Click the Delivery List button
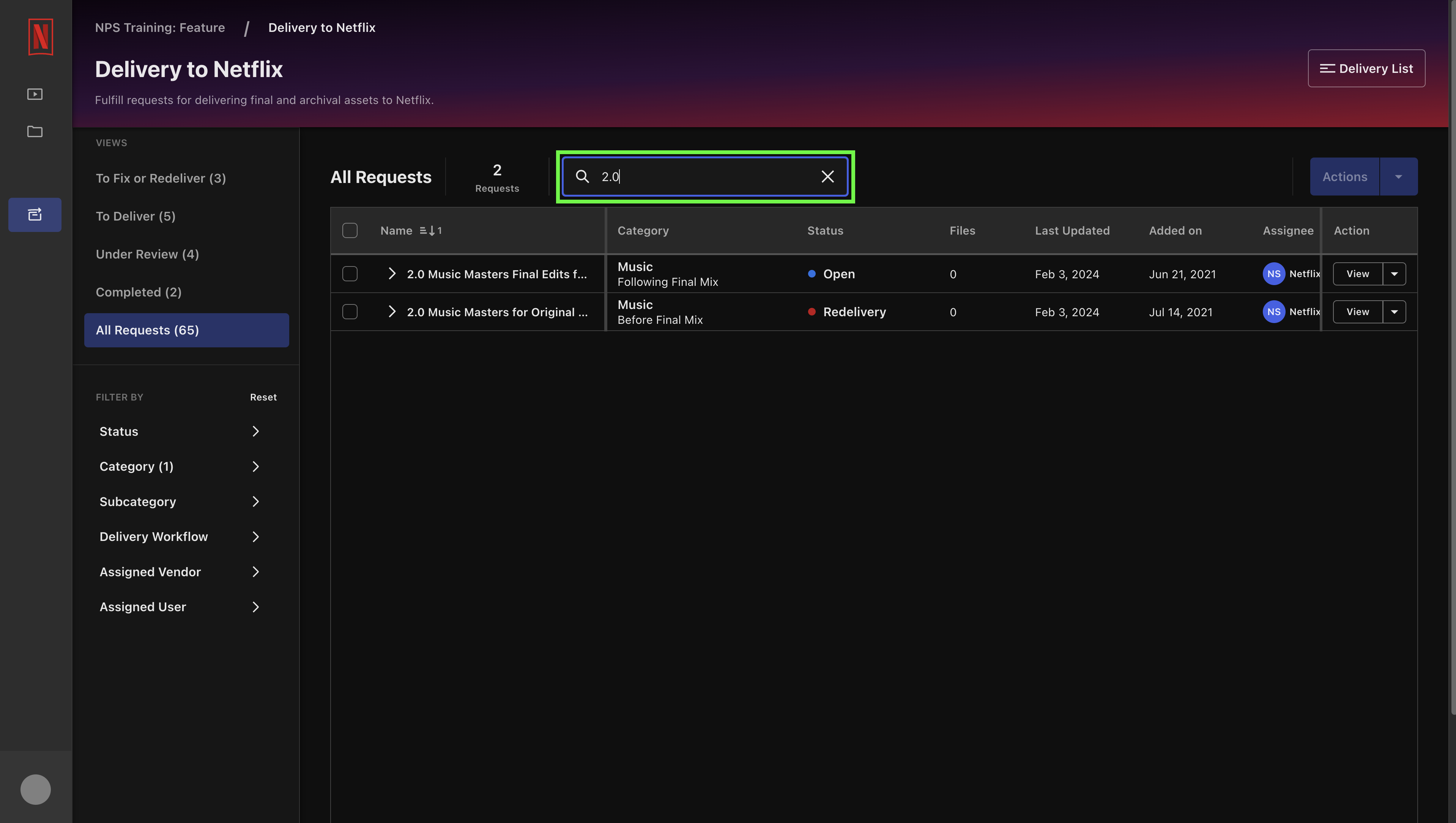1456x823 pixels. 1366,68
